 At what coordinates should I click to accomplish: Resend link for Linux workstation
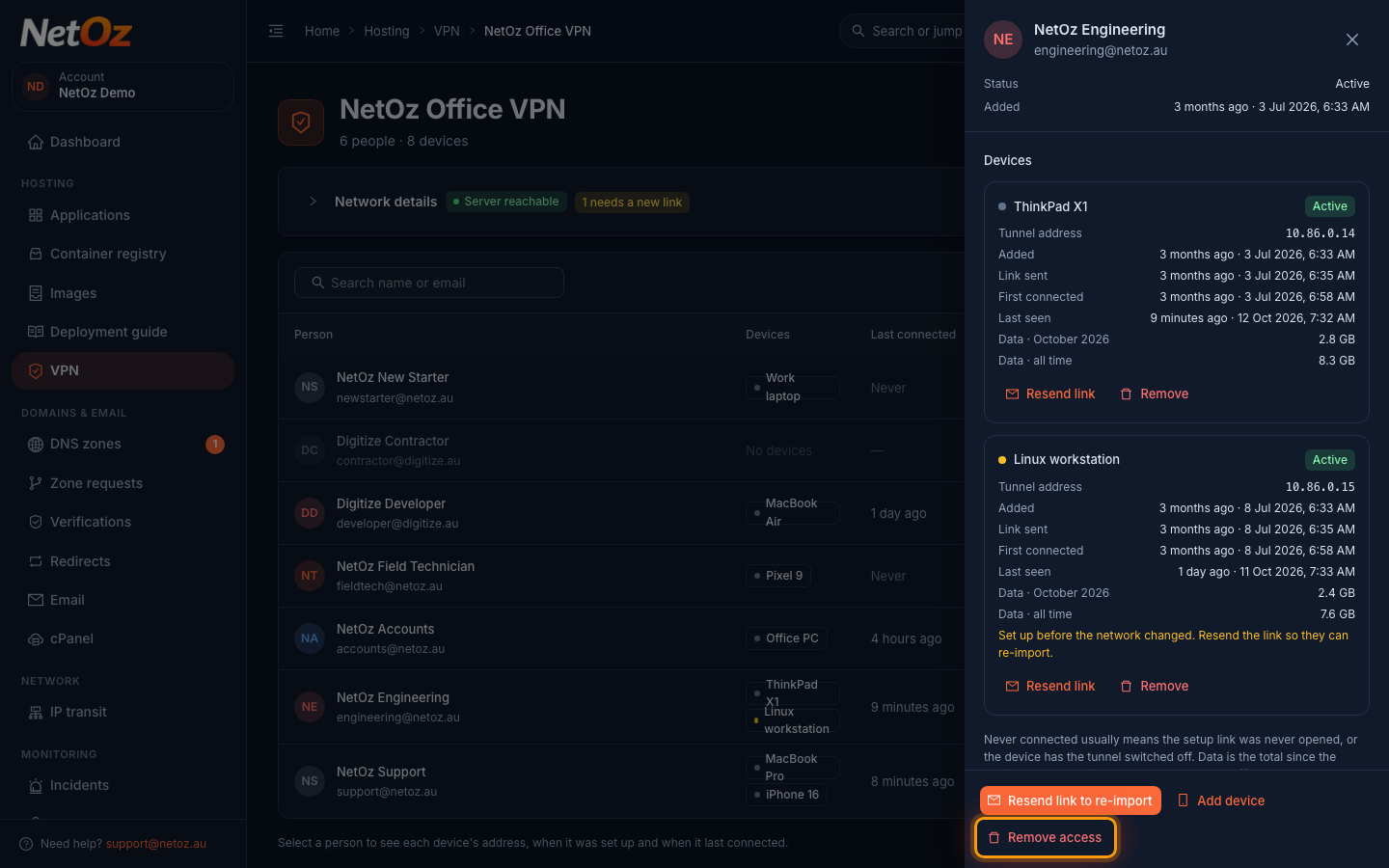(1050, 686)
